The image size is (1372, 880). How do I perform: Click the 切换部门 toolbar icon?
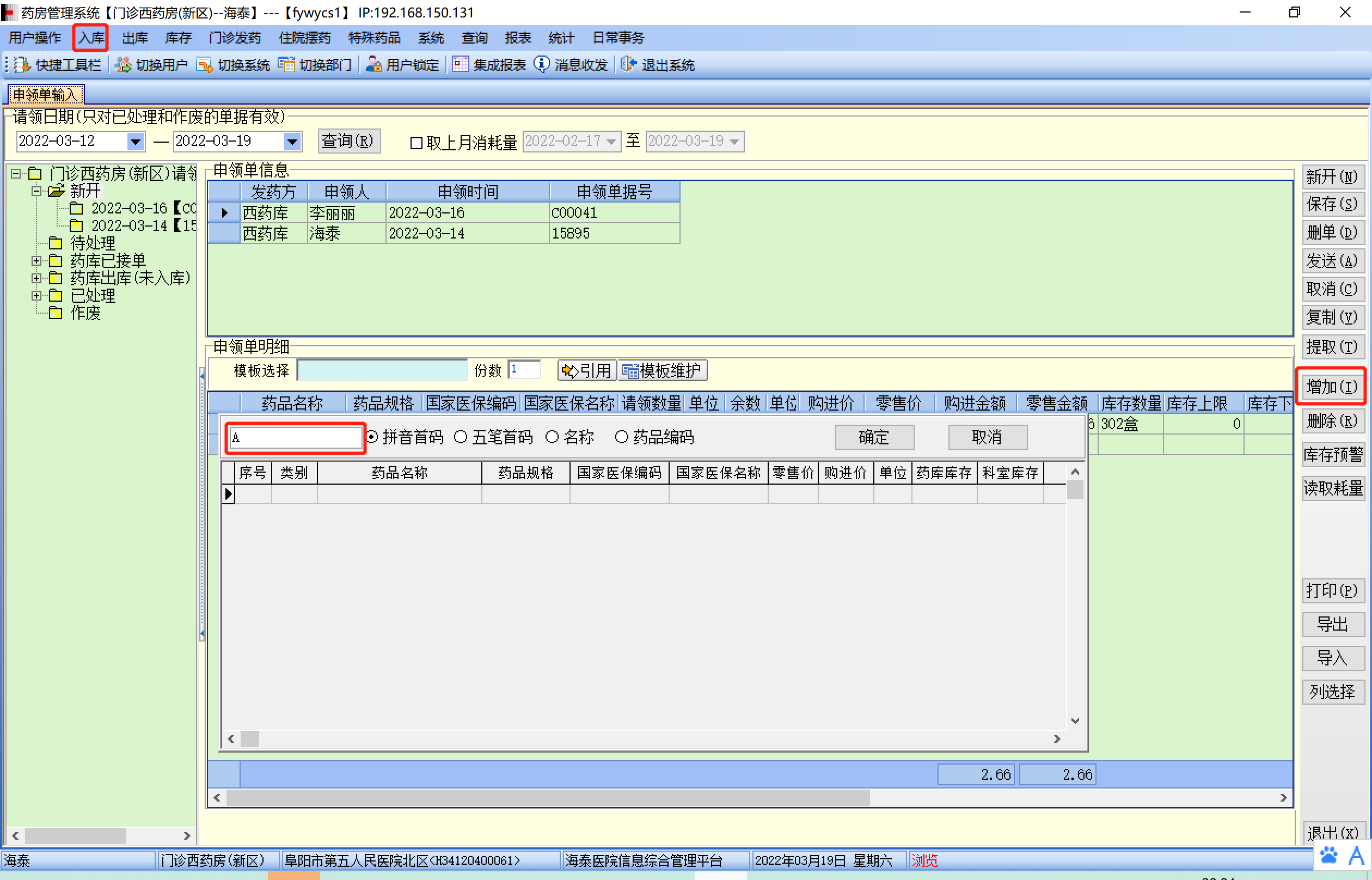[x=286, y=65]
